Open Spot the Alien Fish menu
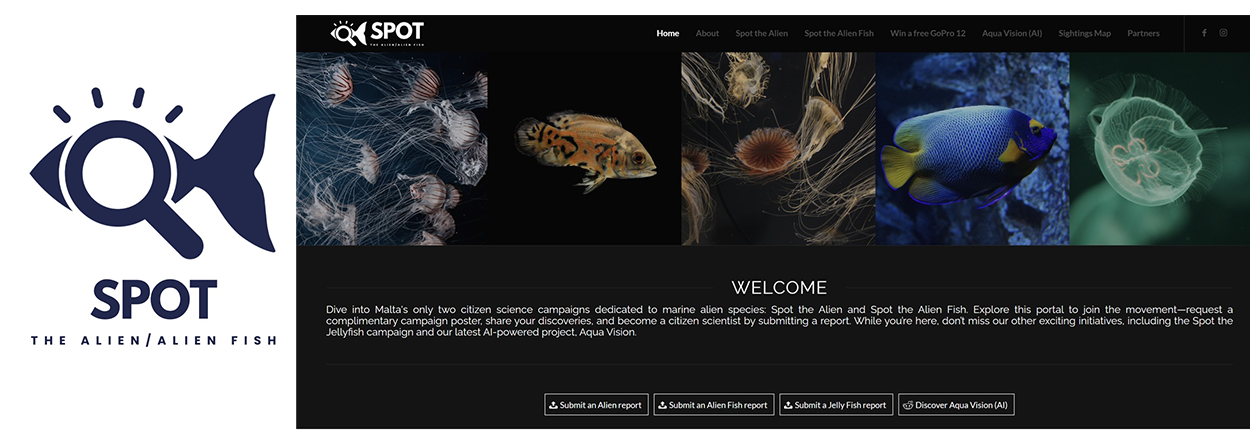The height and width of the screenshot is (447, 1250). click(x=838, y=33)
